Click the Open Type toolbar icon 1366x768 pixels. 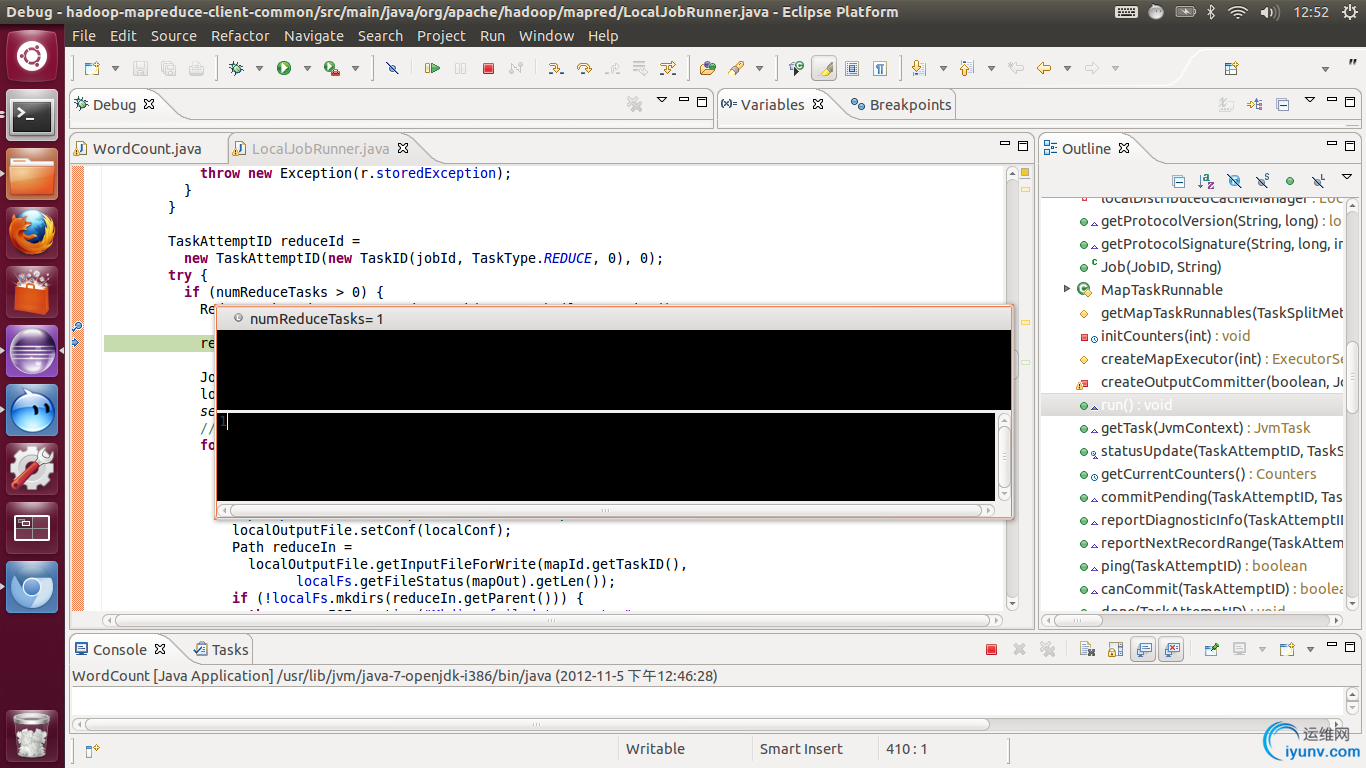point(708,68)
